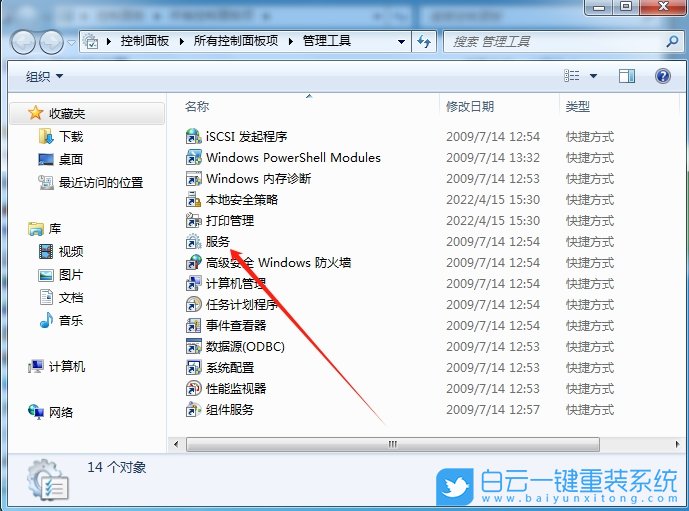This screenshot has width=689, height=511.
Task: Select 库 in navigation pane
Action: 54,228
